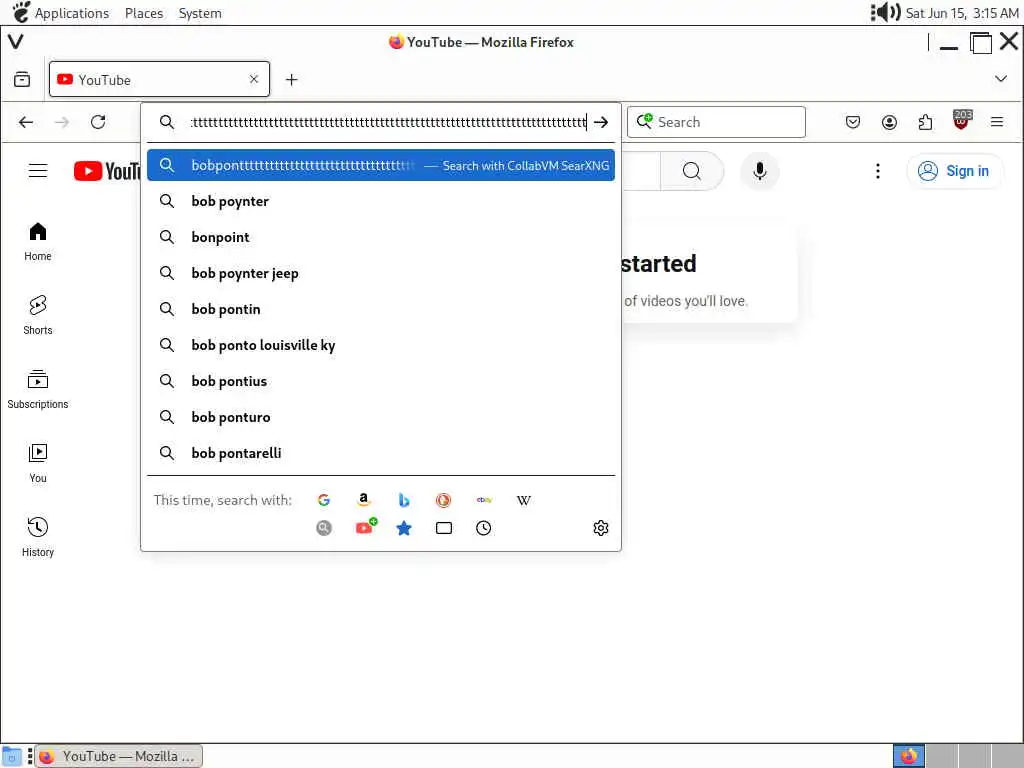Image resolution: width=1024 pixels, height=768 pixels.
Task: Open the extensions puzzle icon
Action: [925, 122]
